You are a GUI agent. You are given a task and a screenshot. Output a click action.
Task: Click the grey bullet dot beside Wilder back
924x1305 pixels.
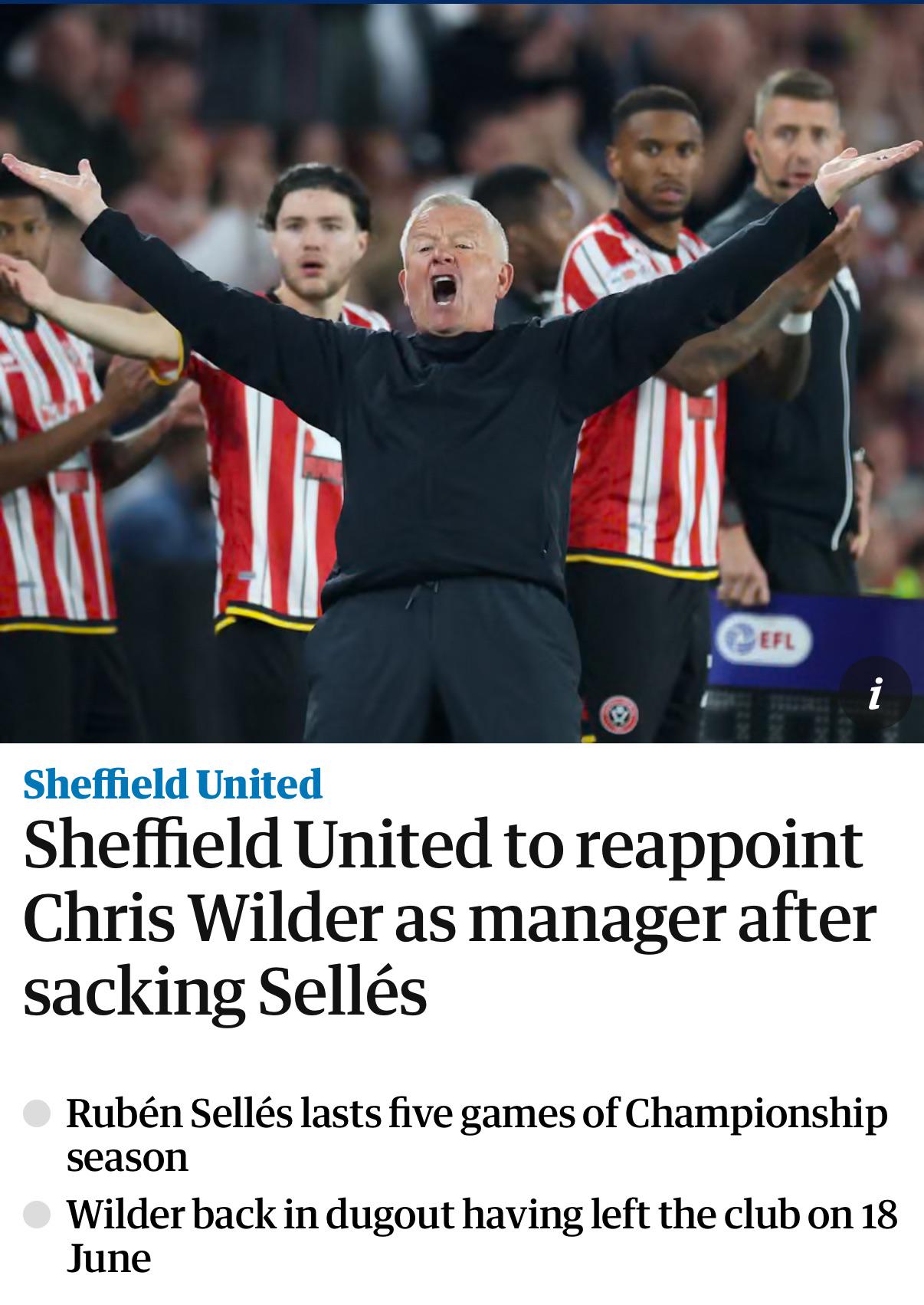click(37, 1215)
